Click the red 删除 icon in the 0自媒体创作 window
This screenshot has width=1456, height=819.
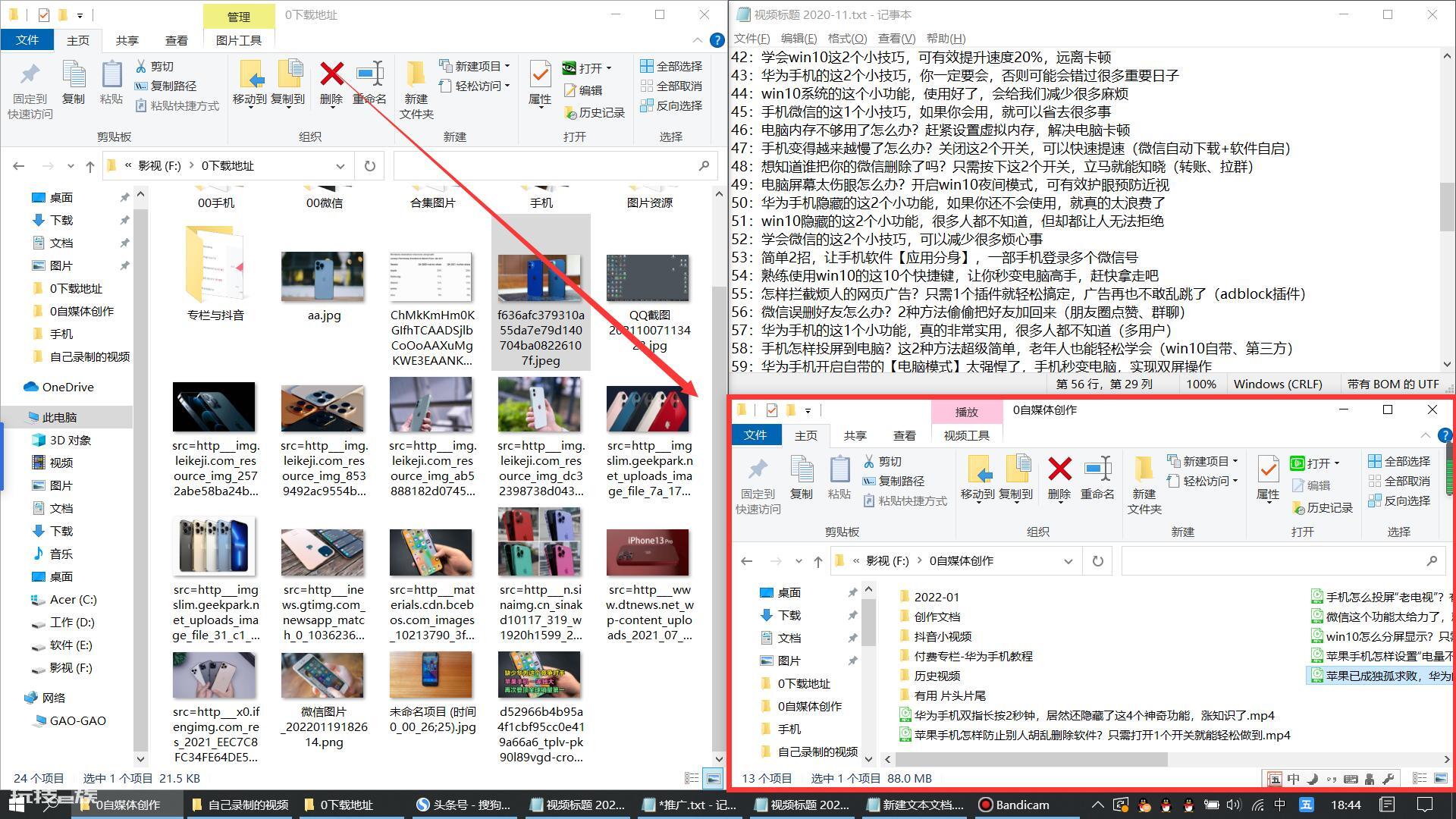(x=1059, y=469)
